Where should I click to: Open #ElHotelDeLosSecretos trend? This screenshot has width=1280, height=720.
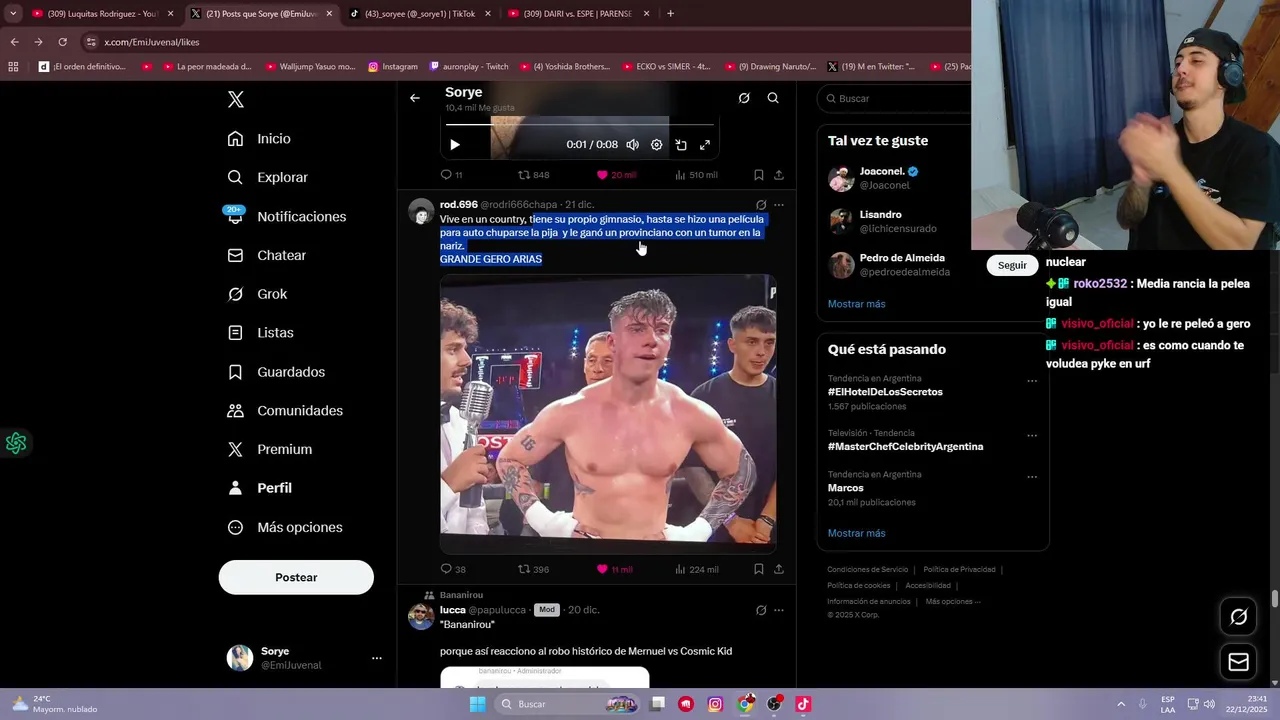point(885,392)
